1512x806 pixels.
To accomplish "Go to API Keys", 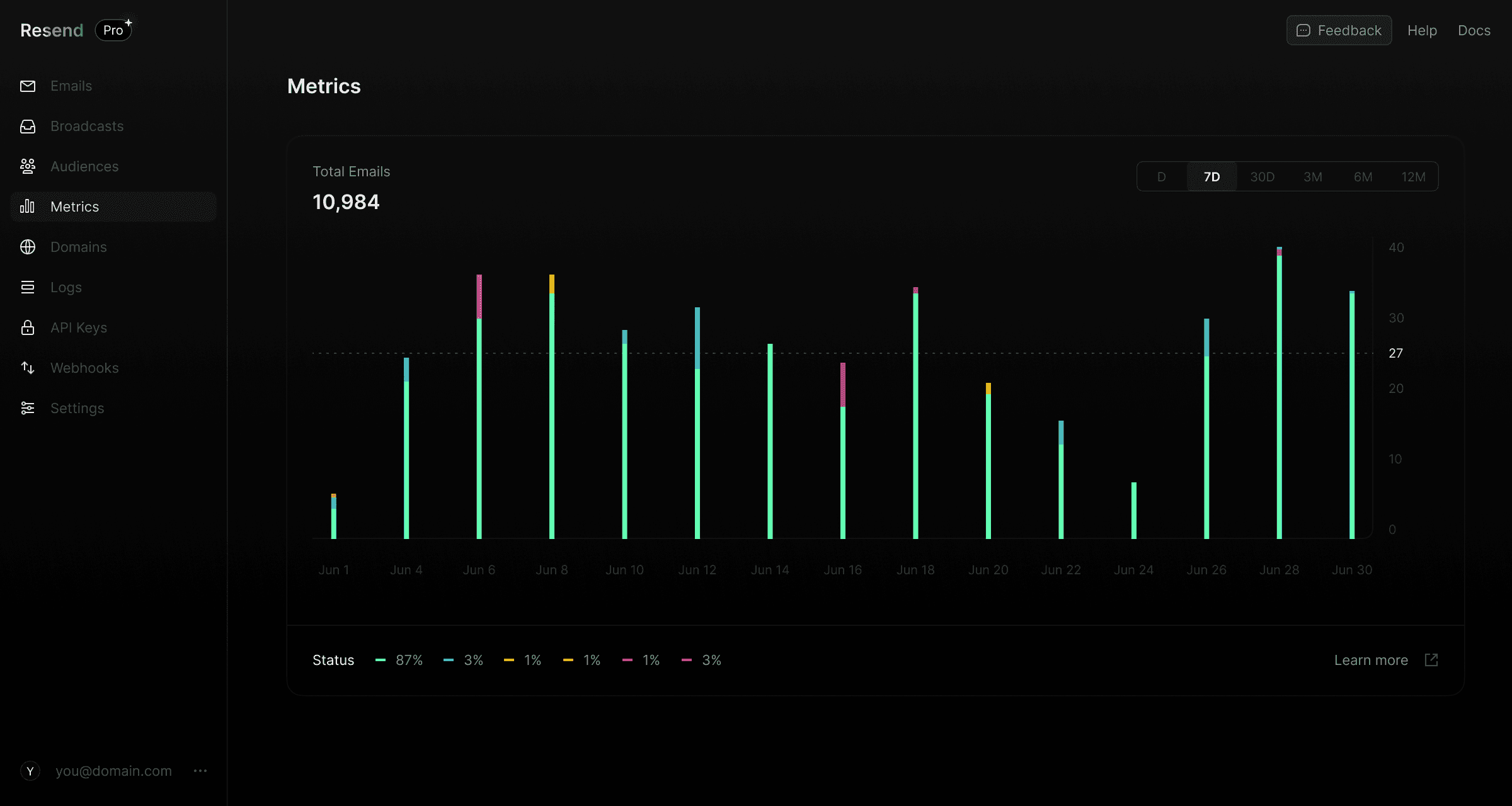I will point(113,327).
